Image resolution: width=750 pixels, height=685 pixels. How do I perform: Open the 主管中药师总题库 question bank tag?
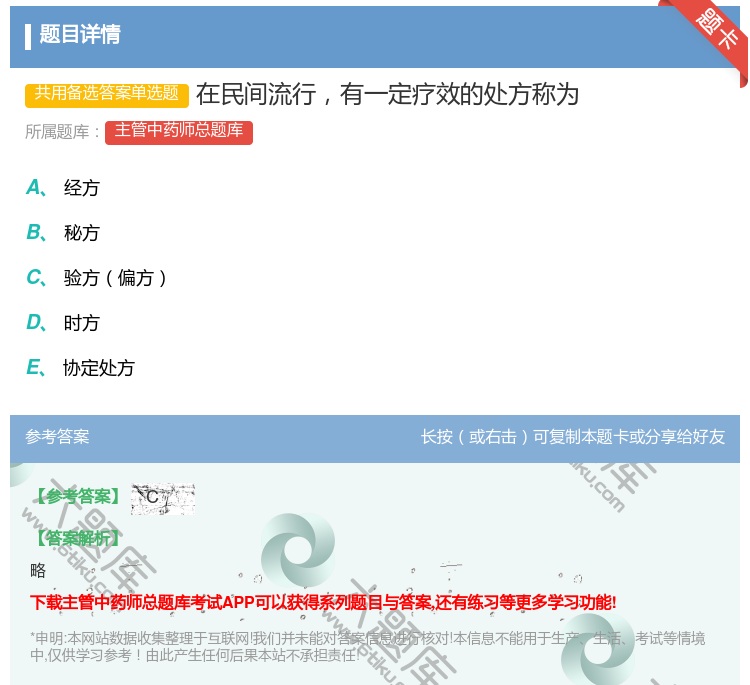[179, 131]
